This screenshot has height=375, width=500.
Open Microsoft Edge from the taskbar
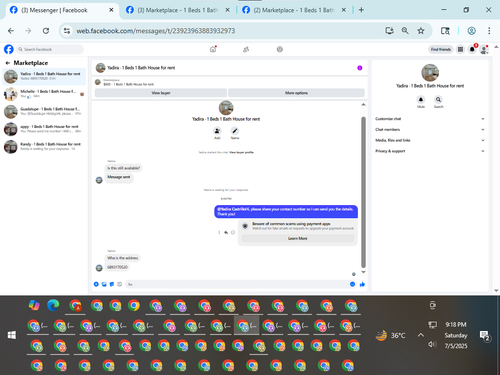pyautogui.click(x=53, y=305)
